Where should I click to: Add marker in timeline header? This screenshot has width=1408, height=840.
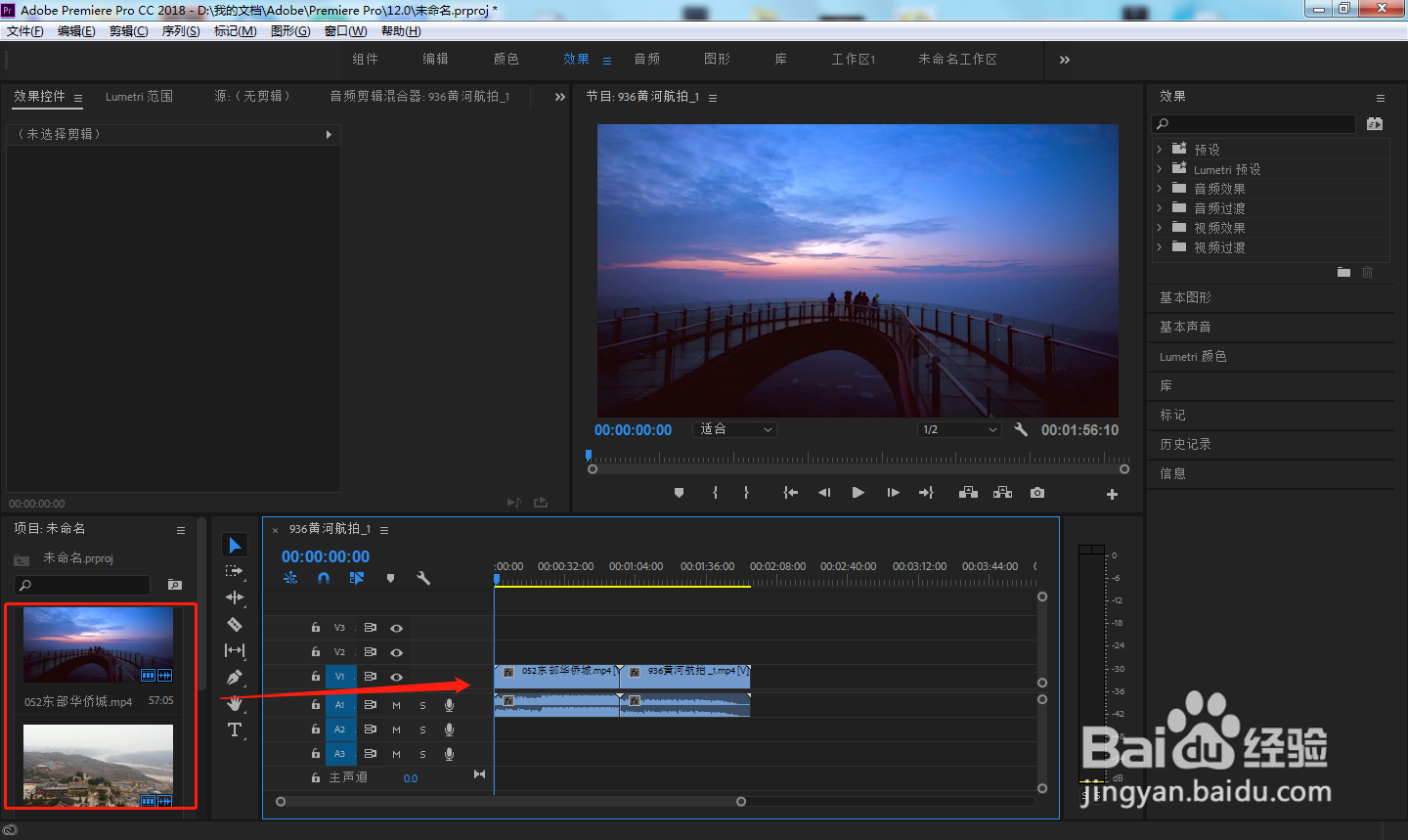pyautogui.click(x=390, y=578)
